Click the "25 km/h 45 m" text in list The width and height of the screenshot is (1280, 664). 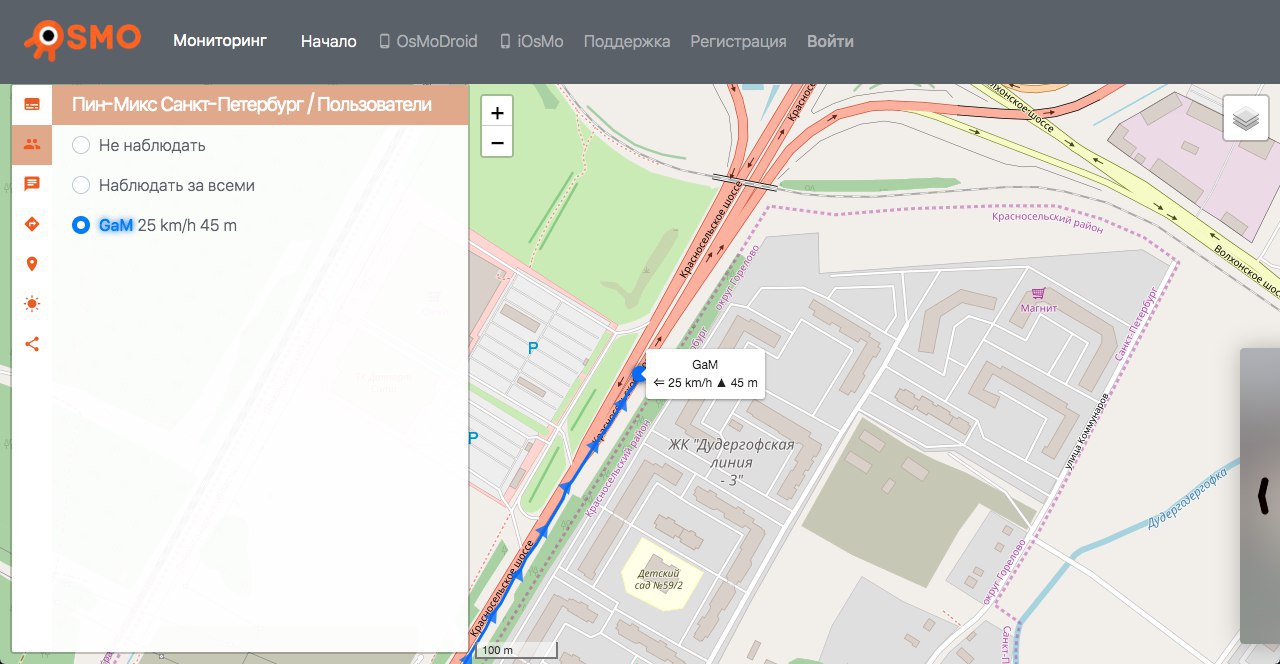187,225
